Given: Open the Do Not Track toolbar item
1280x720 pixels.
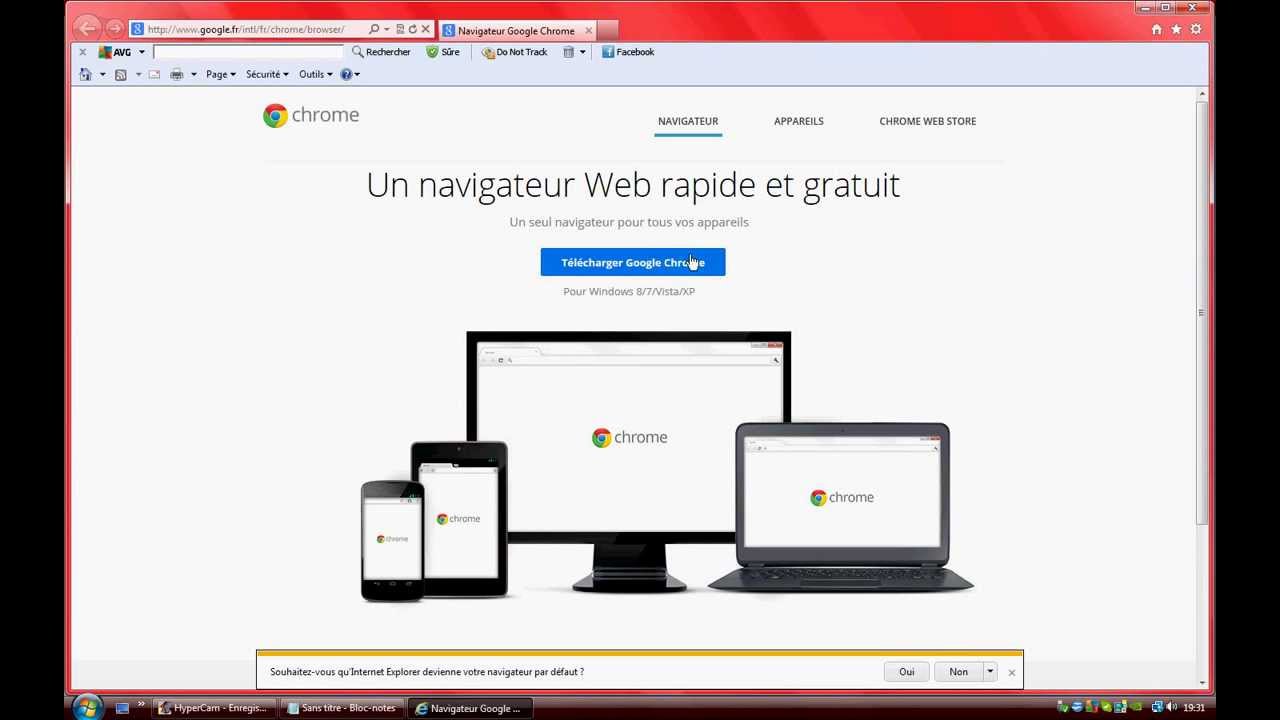Looking at the screenshot, I should 514,52.
